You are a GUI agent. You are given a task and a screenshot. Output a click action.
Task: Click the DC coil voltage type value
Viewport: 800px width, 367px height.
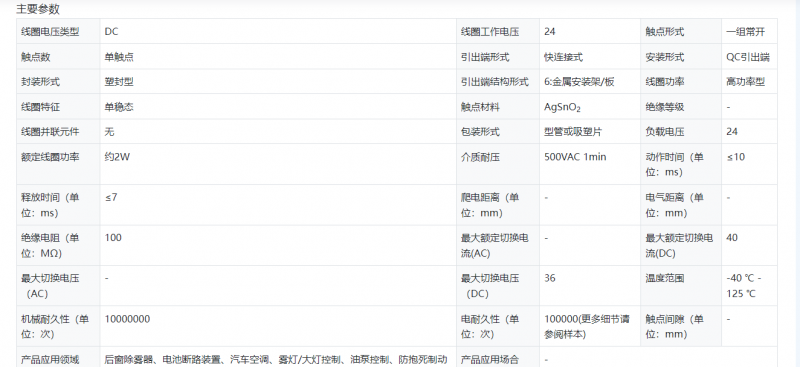pyautogui.click(x=111, y=32)
